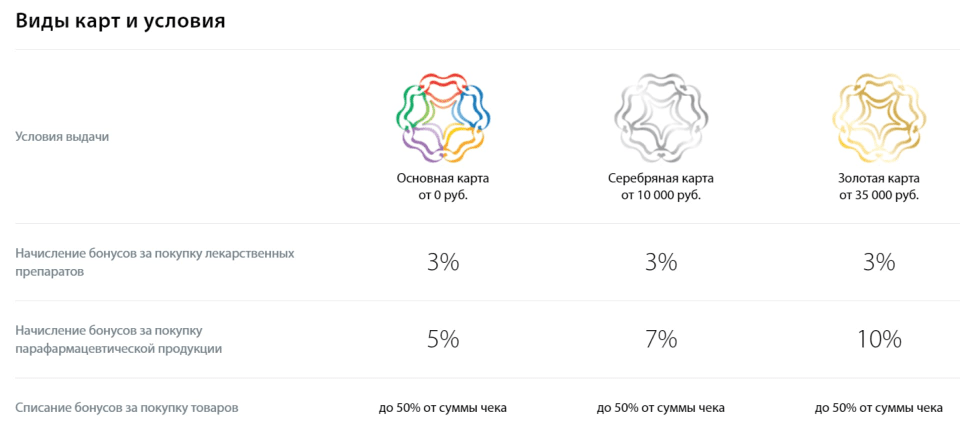Select the 'Золотая карта от 35 000 руб.' label

click(878, 187)
